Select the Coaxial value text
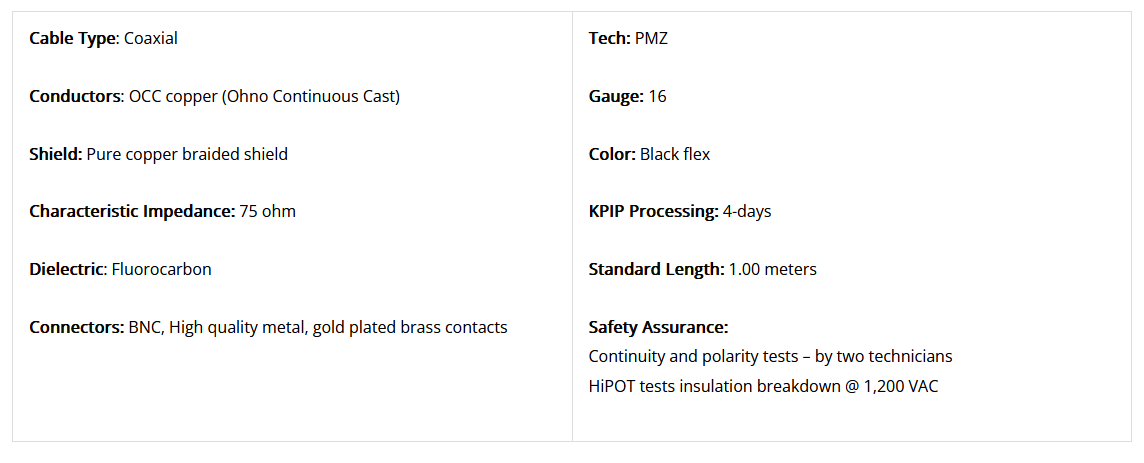 point(151,39)
